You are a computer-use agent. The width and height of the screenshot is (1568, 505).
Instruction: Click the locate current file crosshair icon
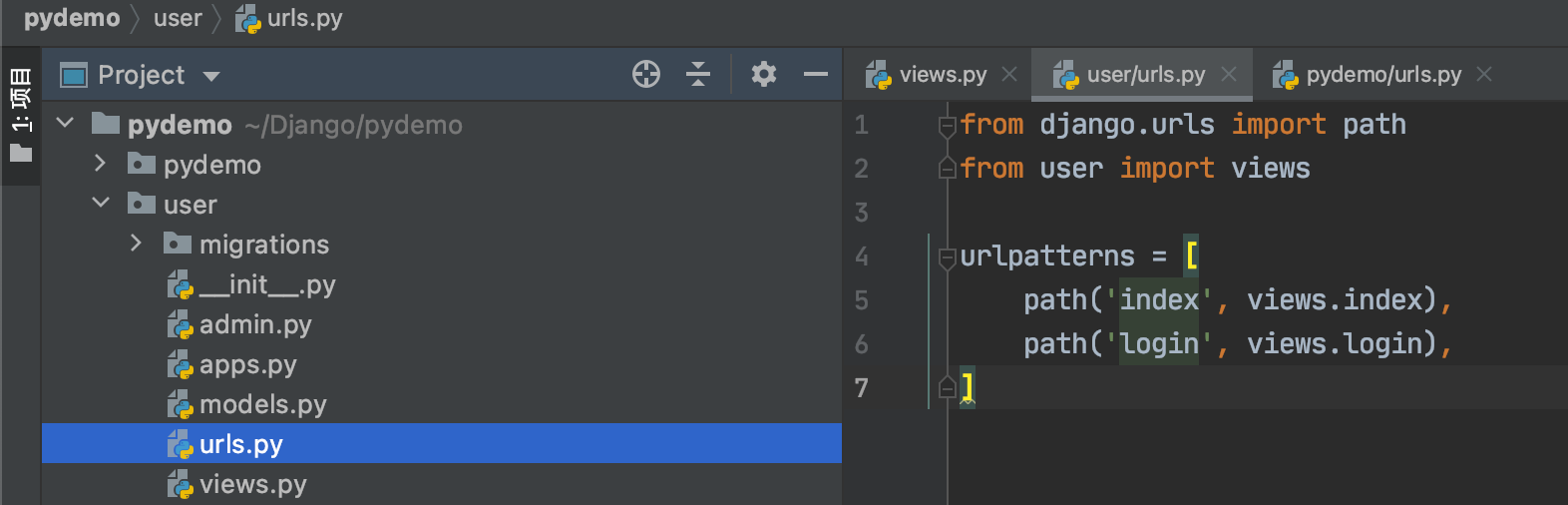click(x=646, y=74)
